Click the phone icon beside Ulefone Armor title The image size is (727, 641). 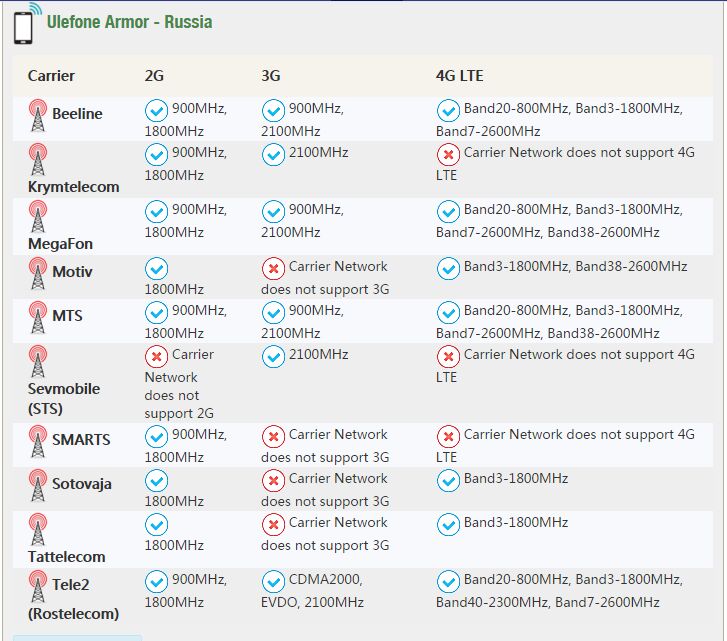(x=24, y=26)
